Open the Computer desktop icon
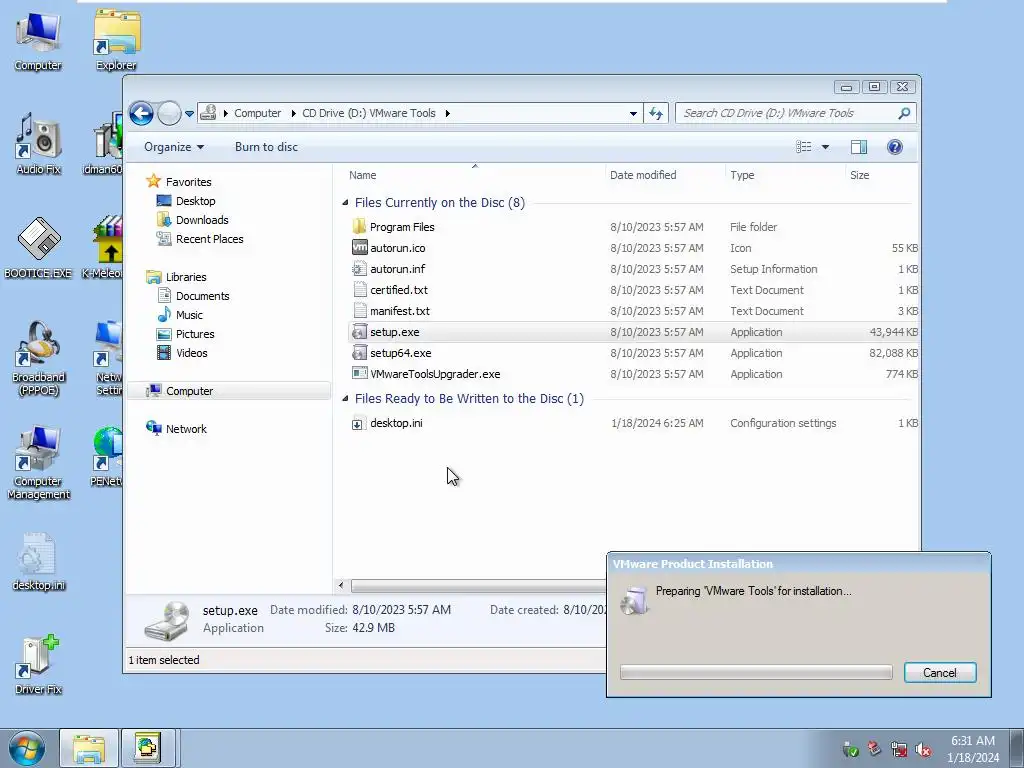1024x768 pixels. click(x=37, y=40)
